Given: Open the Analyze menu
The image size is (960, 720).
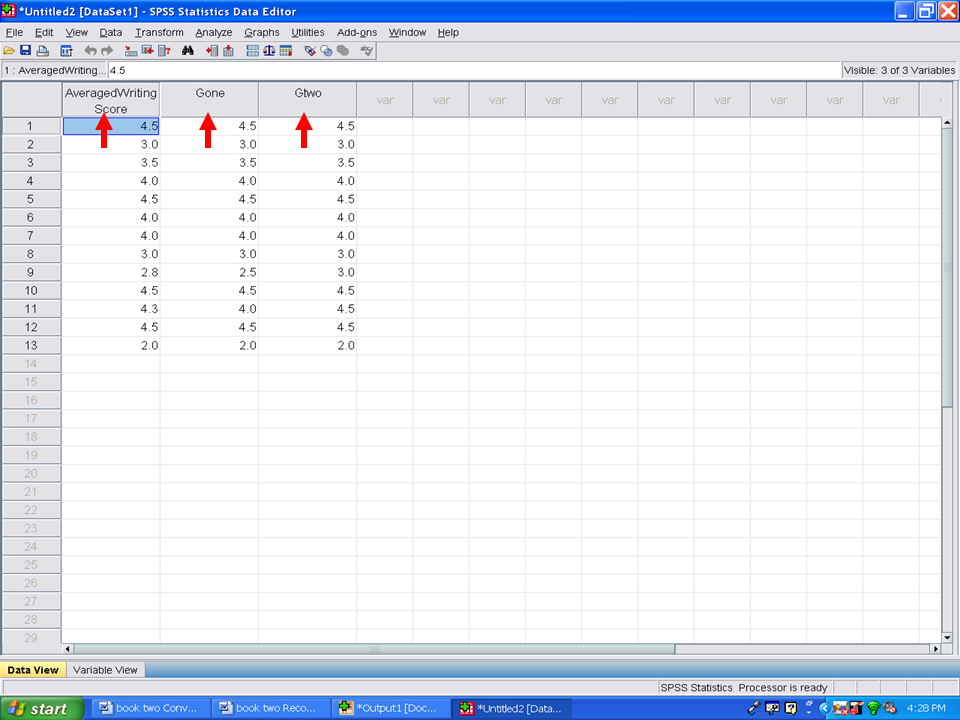Looking at the screenshot, I should pyautogui.click(x=213, y=32).
